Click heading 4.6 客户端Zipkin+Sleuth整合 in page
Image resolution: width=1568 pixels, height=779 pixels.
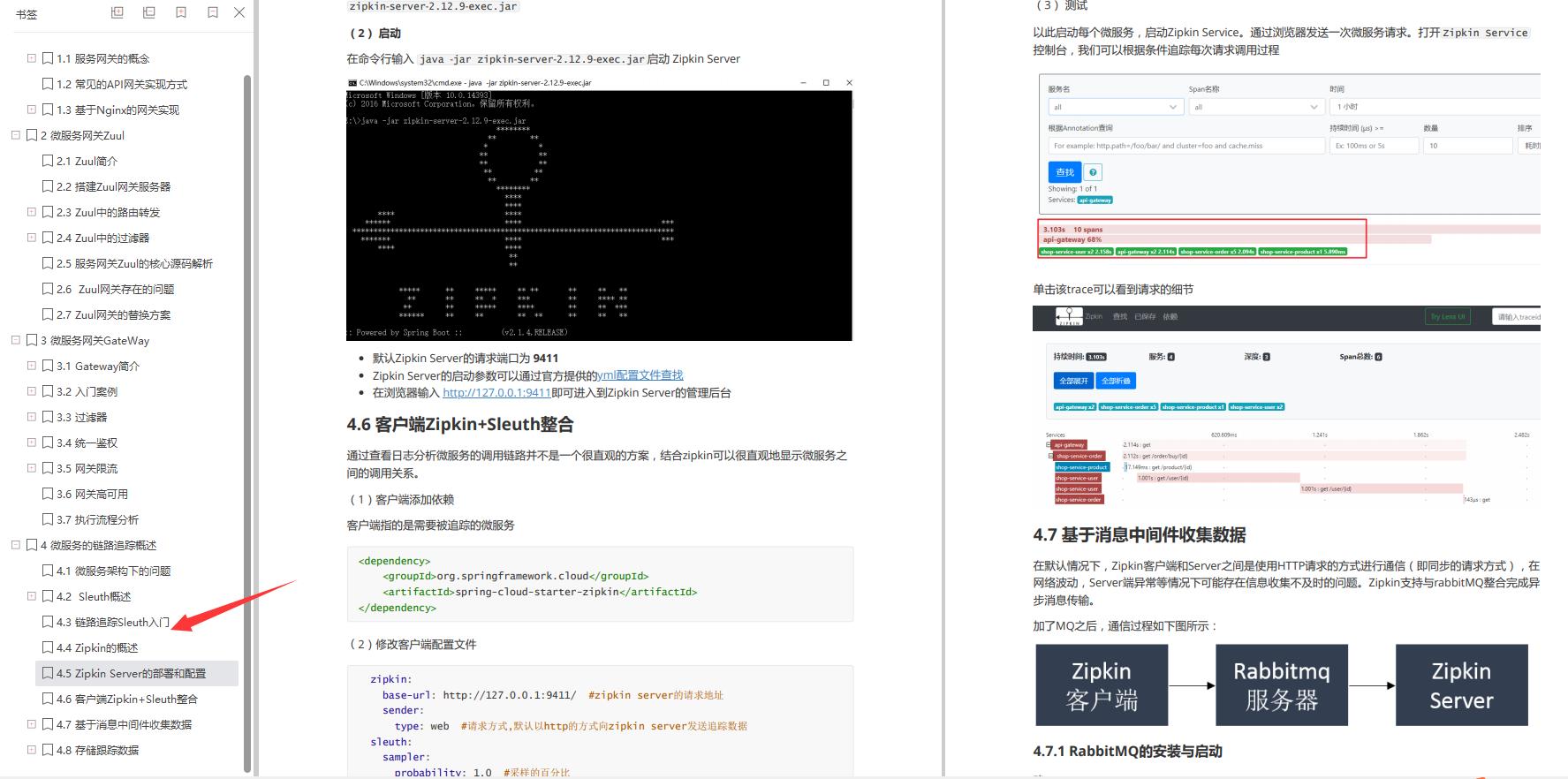pos(460,425)
